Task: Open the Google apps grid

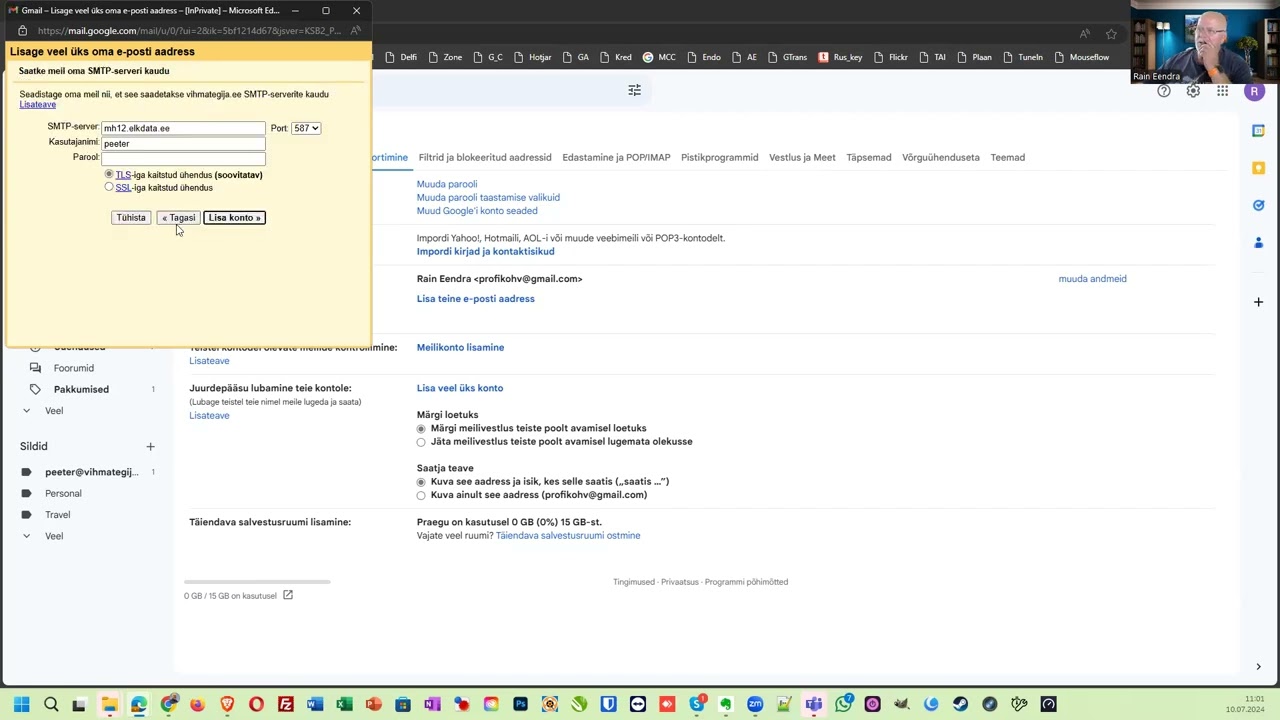Action: coord(1222,91)
